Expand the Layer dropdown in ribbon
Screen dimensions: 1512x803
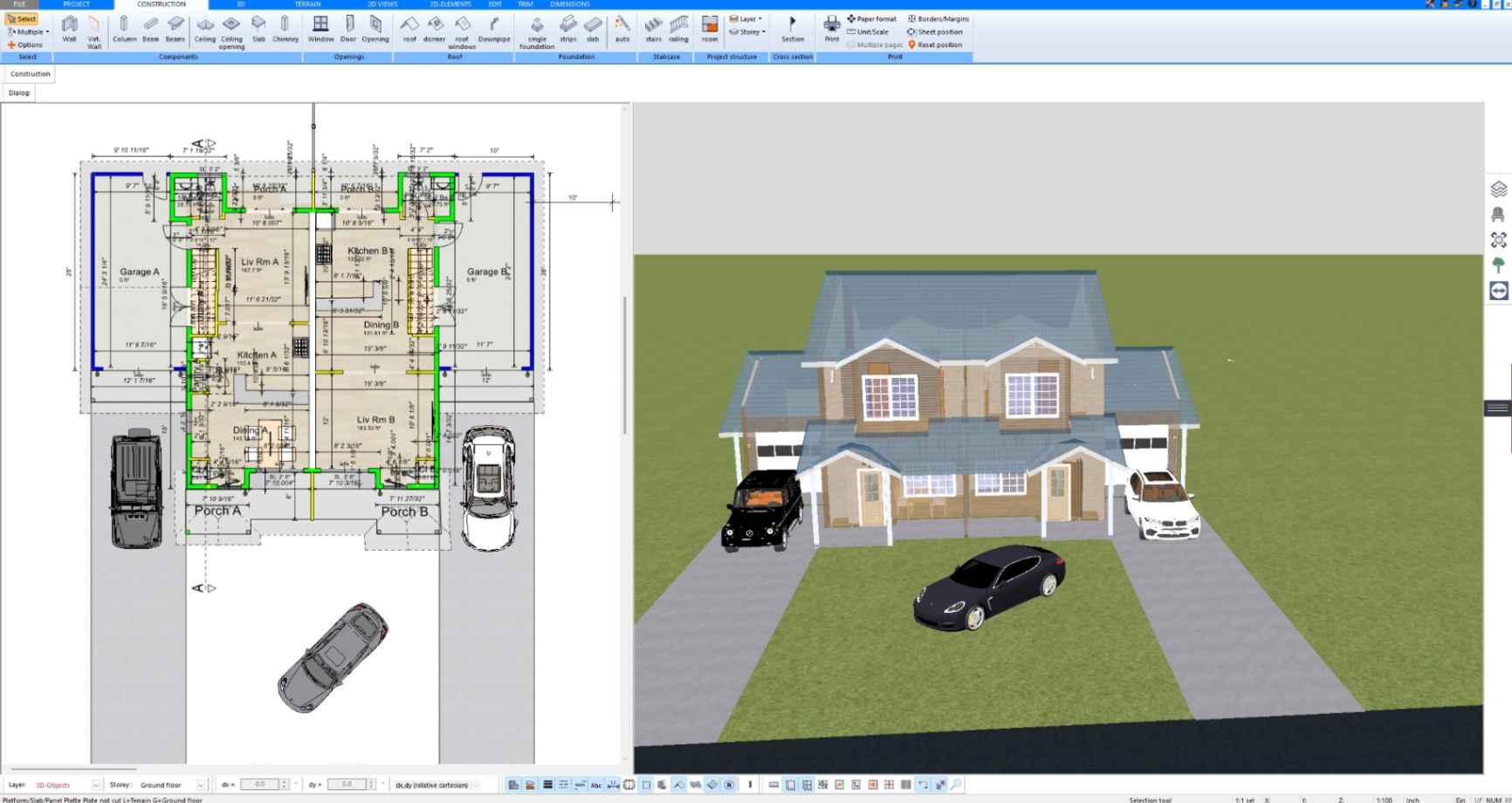point(745,18)
